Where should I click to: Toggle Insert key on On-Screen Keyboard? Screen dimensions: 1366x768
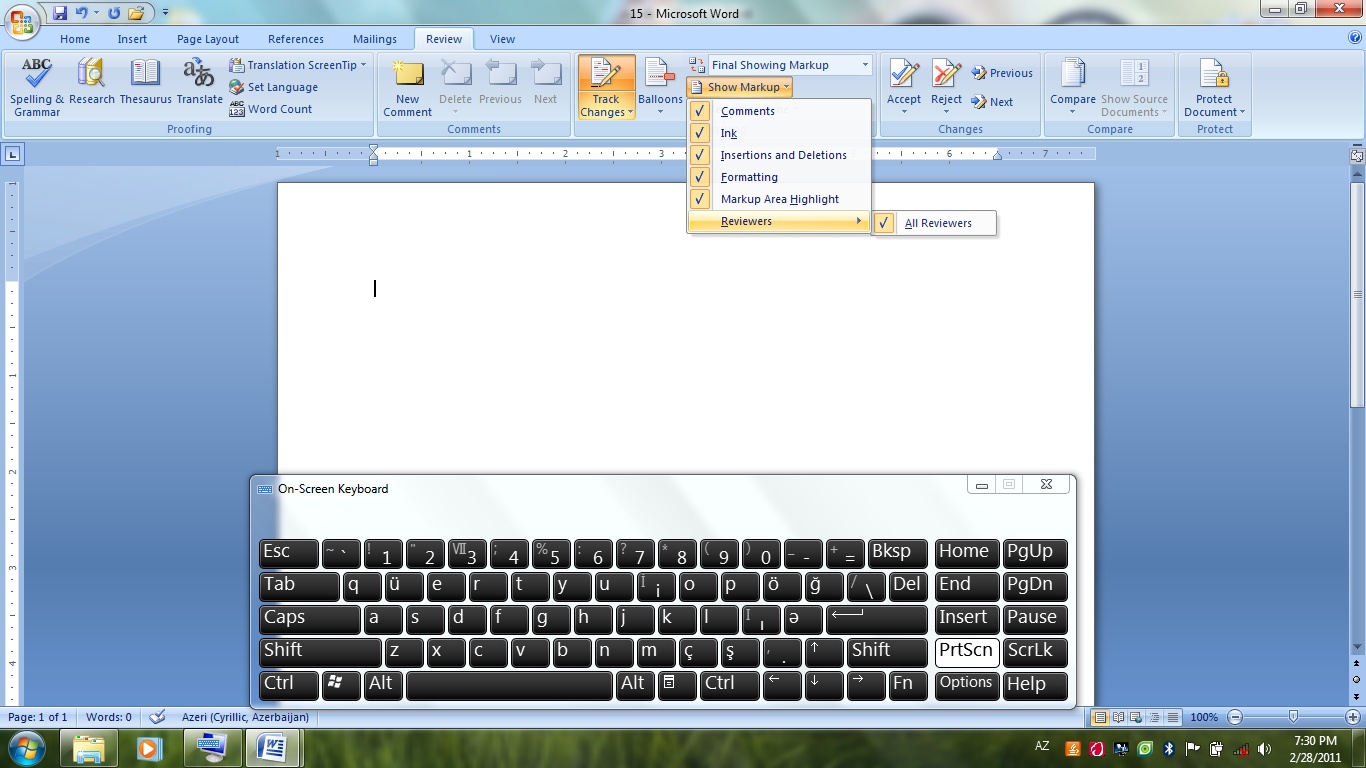pyautogui.click(x=967, y=619)
